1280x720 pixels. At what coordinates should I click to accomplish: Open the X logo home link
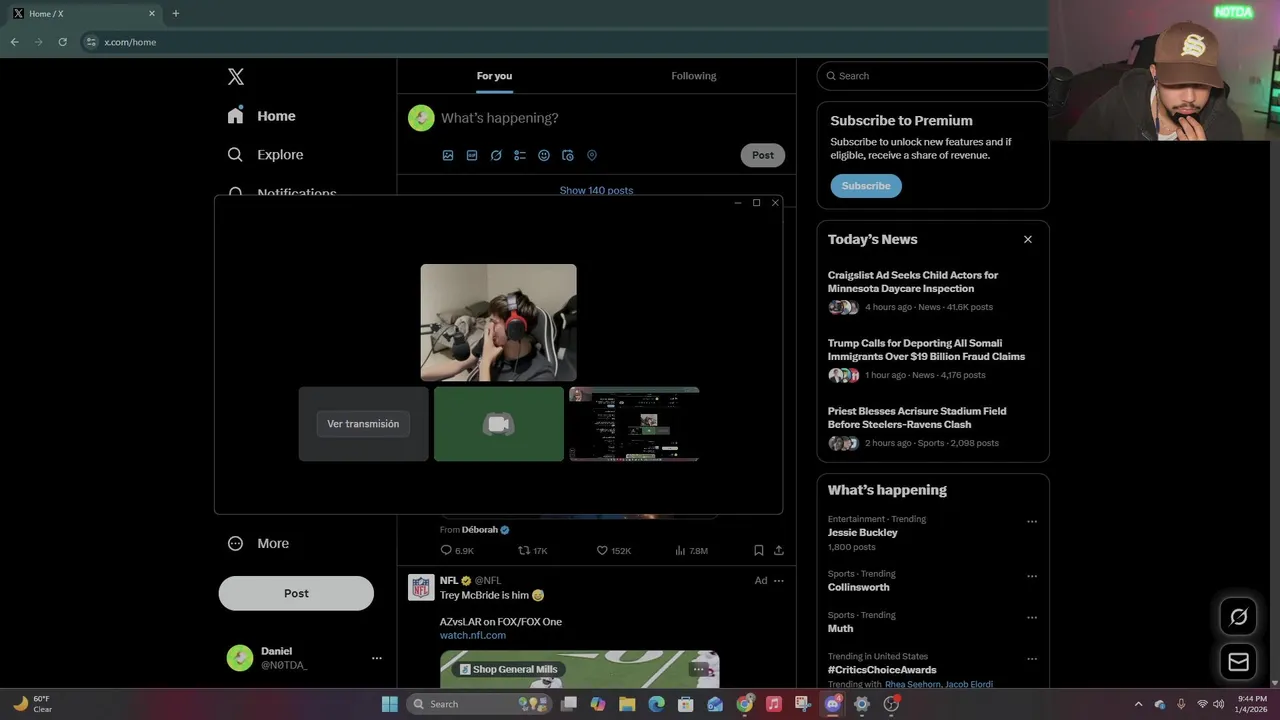(236, 77)
